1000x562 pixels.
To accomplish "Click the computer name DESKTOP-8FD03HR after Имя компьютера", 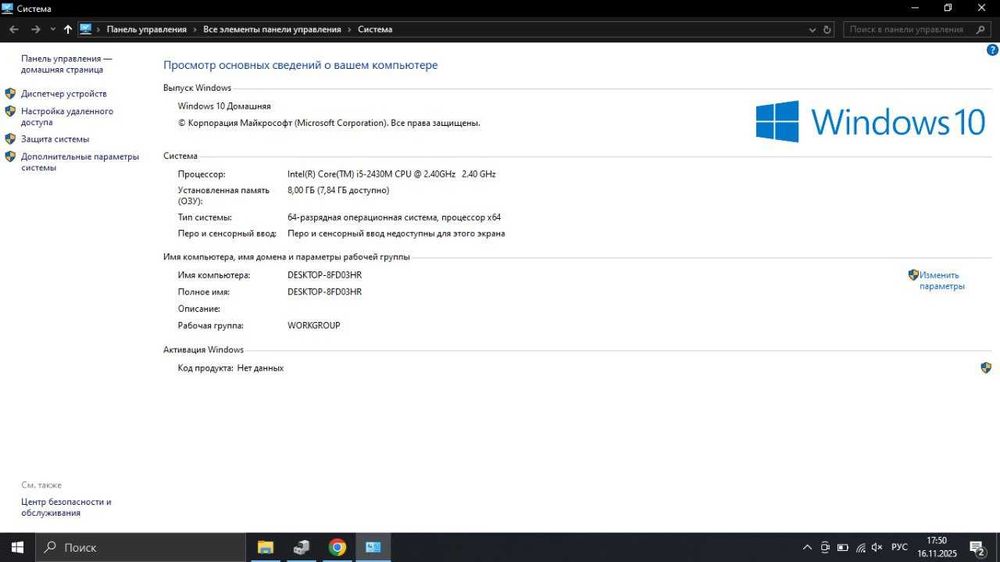I will coord(325,275).
